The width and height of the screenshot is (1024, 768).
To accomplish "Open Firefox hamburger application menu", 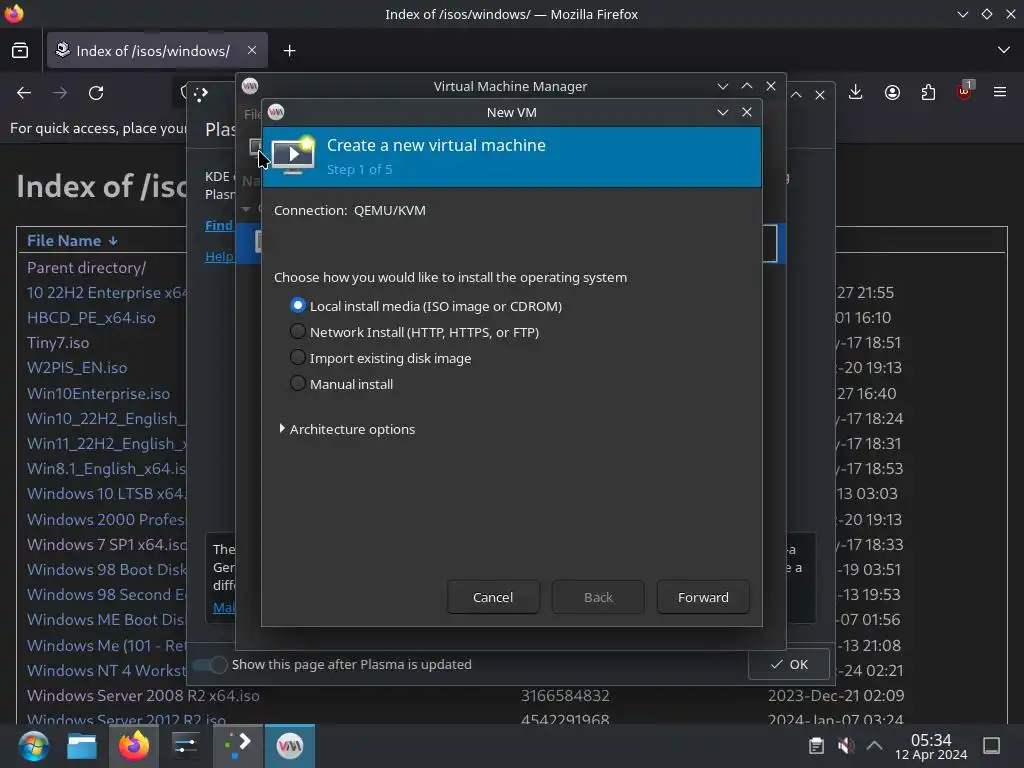I will click(1000, 93).
